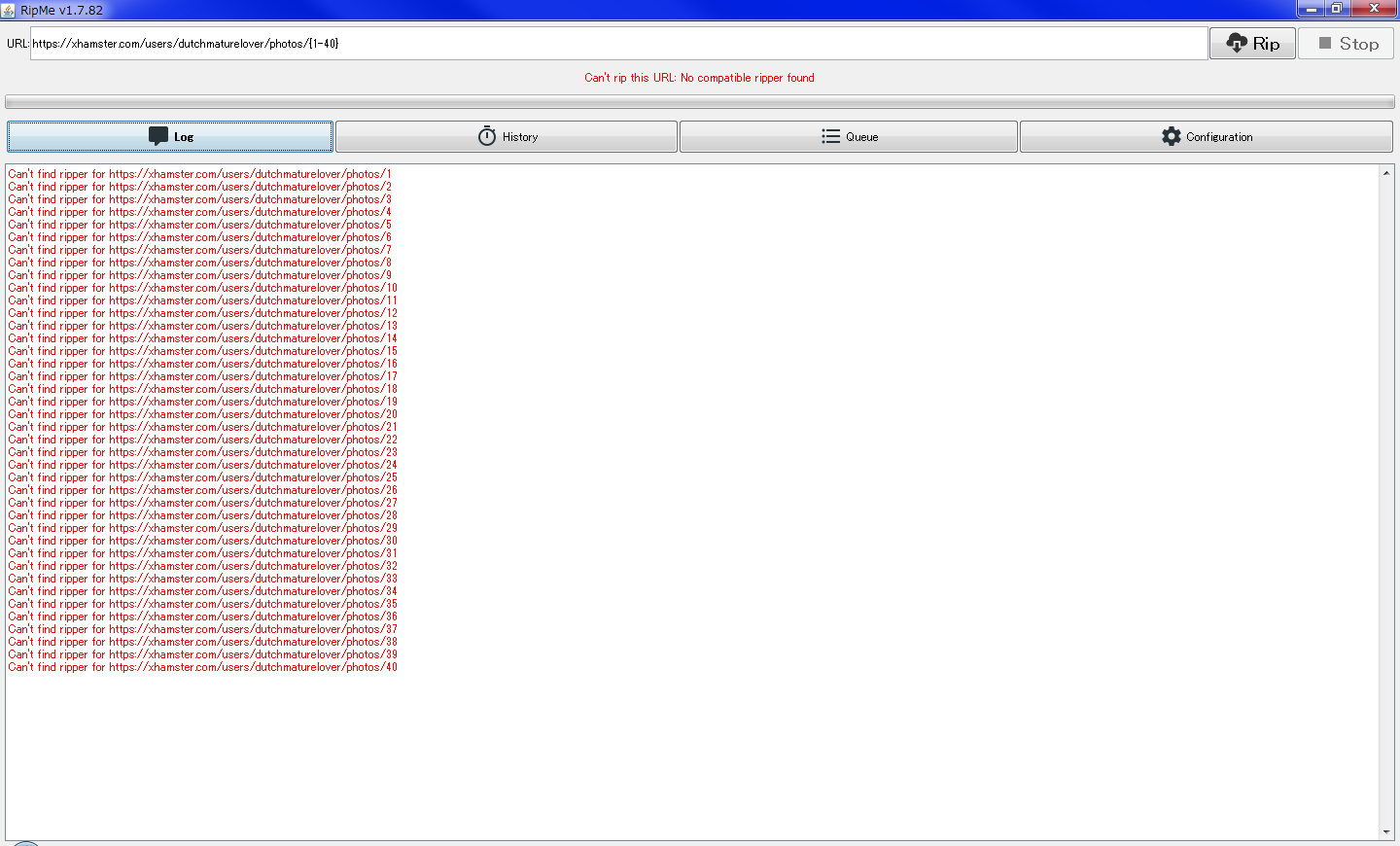Switch to the History tab
The image size is (1400, 846).
coord(506,136)
